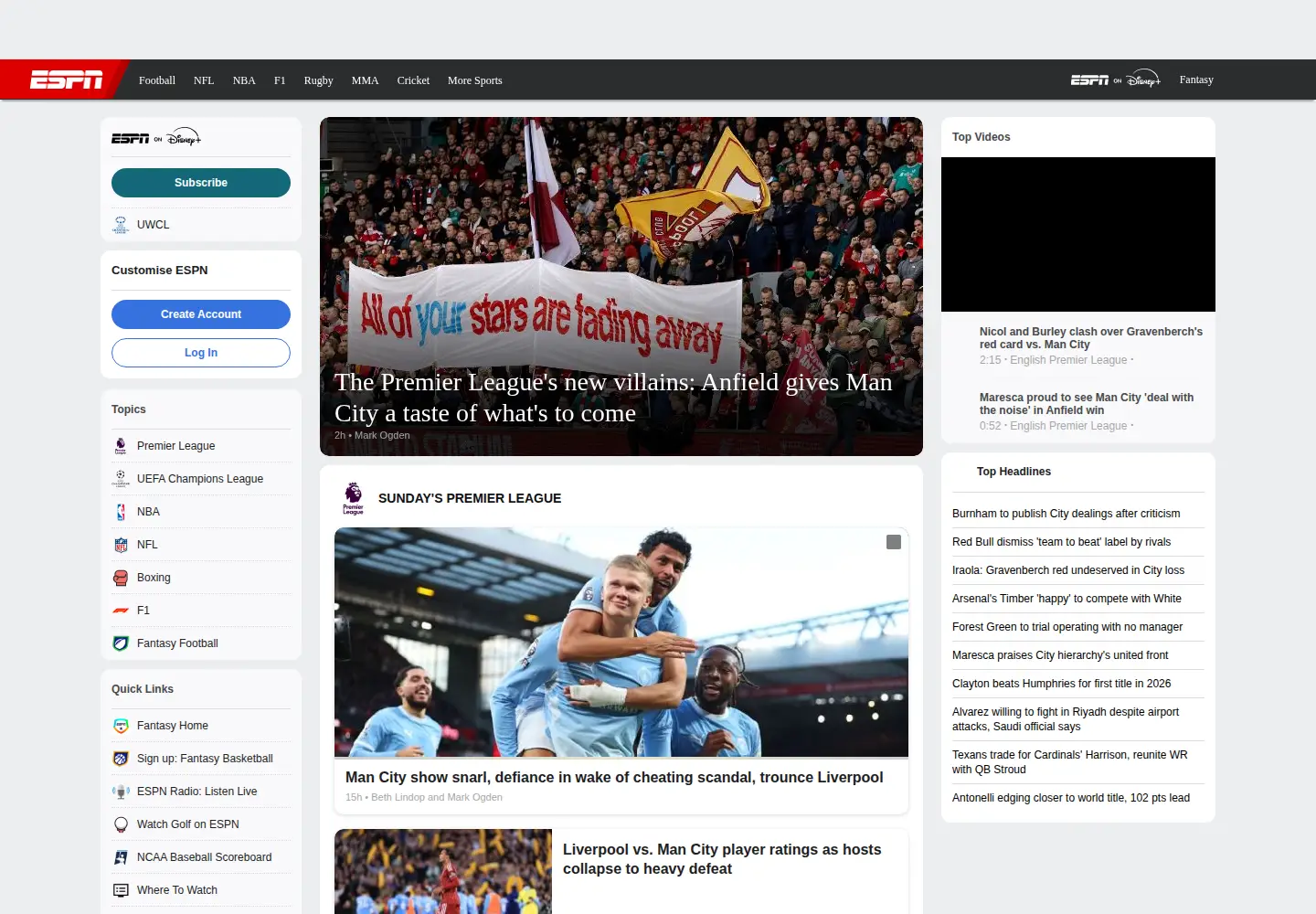Image resolution: width=1316 pixels, height=914 pixels.
Task: Select the ESPN Radio microphone icon
Action: [x=121, y=792]
